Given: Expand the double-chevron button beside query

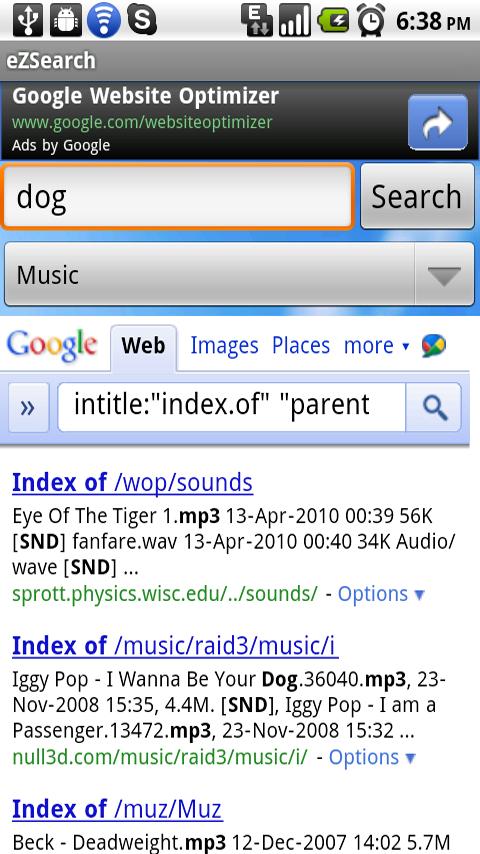Looking at the screenshot, I should (28, 408).
